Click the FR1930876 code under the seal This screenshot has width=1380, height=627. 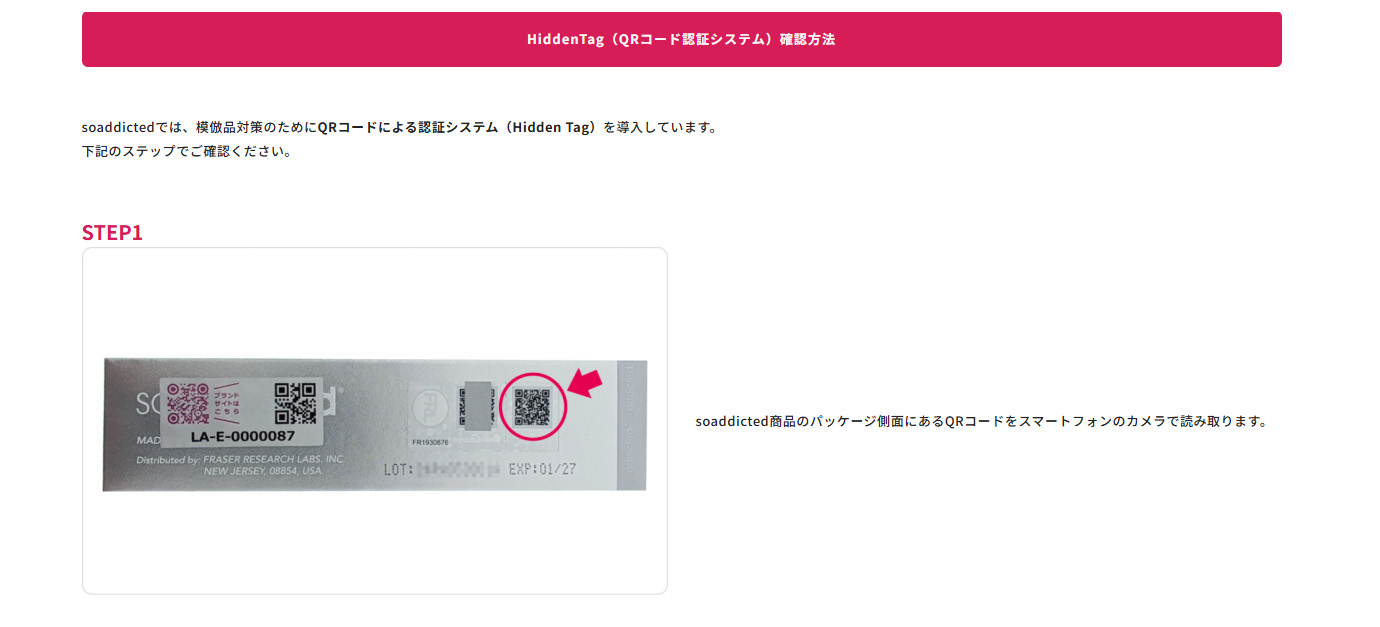(431, 441)
